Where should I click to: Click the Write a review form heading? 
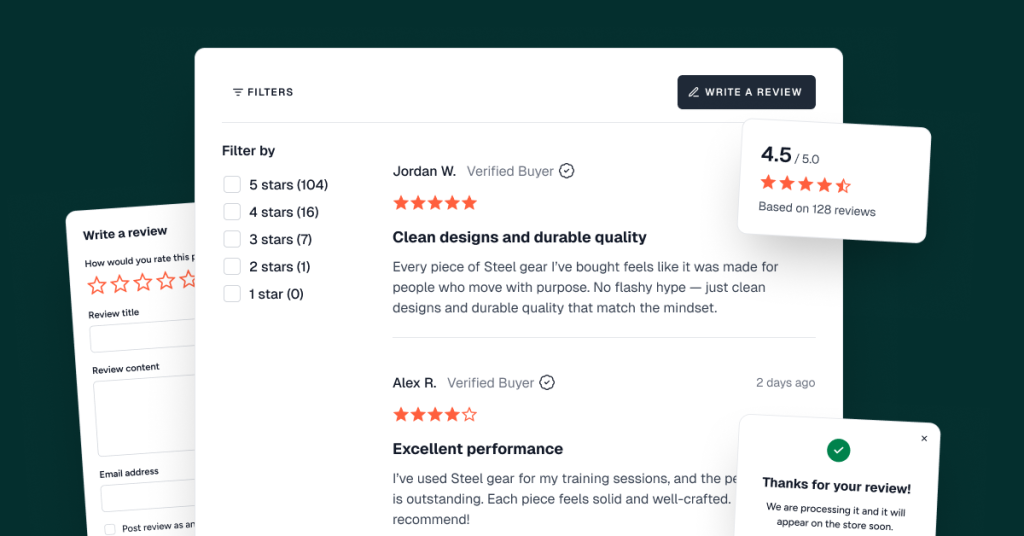[125, 233]
